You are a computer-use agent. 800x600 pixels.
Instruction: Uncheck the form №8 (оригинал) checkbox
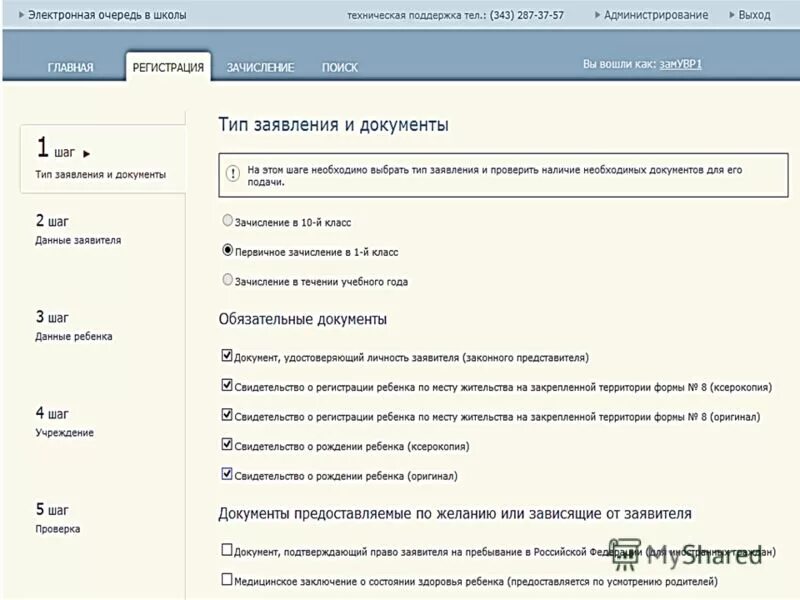(x=228, y=415)
